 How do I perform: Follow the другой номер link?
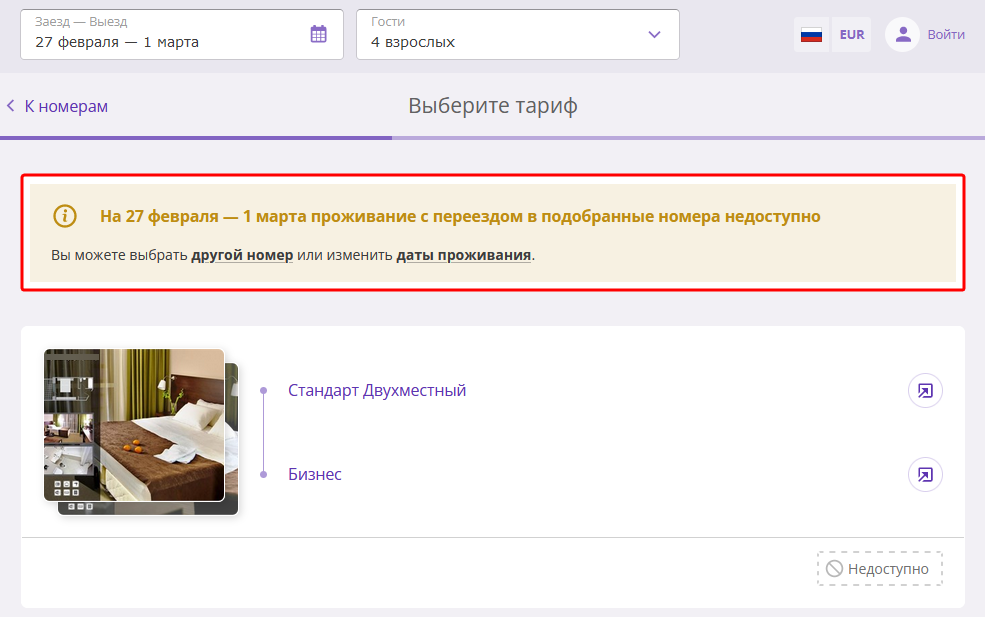click(x=242, y=255)
